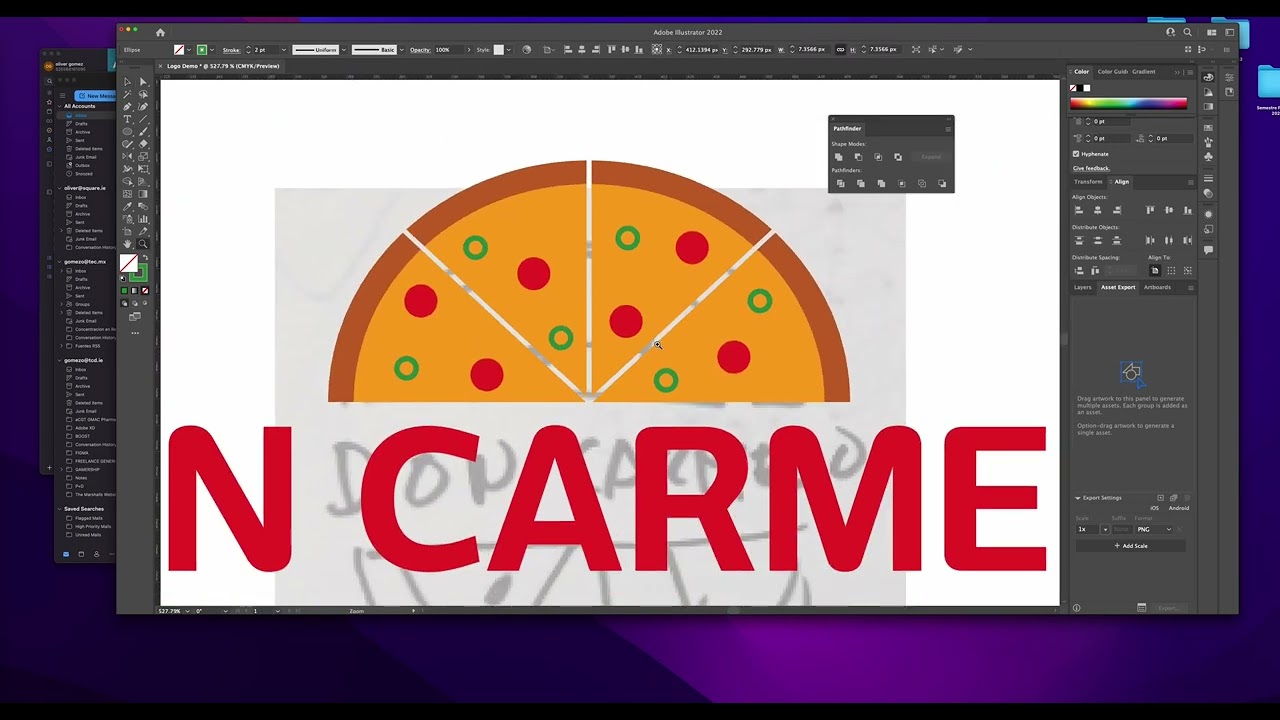The width and height of the screenshot is (1280, 720).
Task: Open the fill color dropdown in control bar
Action: tap(189, 49)
